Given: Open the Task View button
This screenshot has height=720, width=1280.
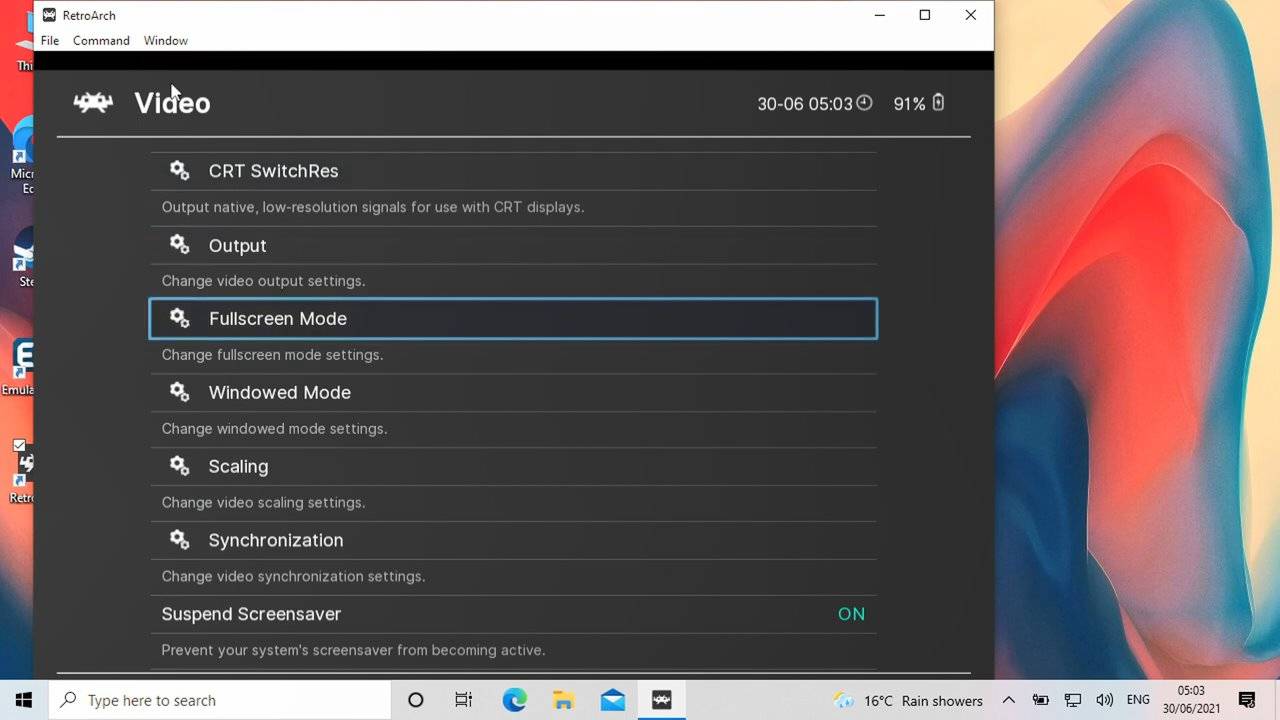Looking at the screenshot, I should tap(464, 700).
